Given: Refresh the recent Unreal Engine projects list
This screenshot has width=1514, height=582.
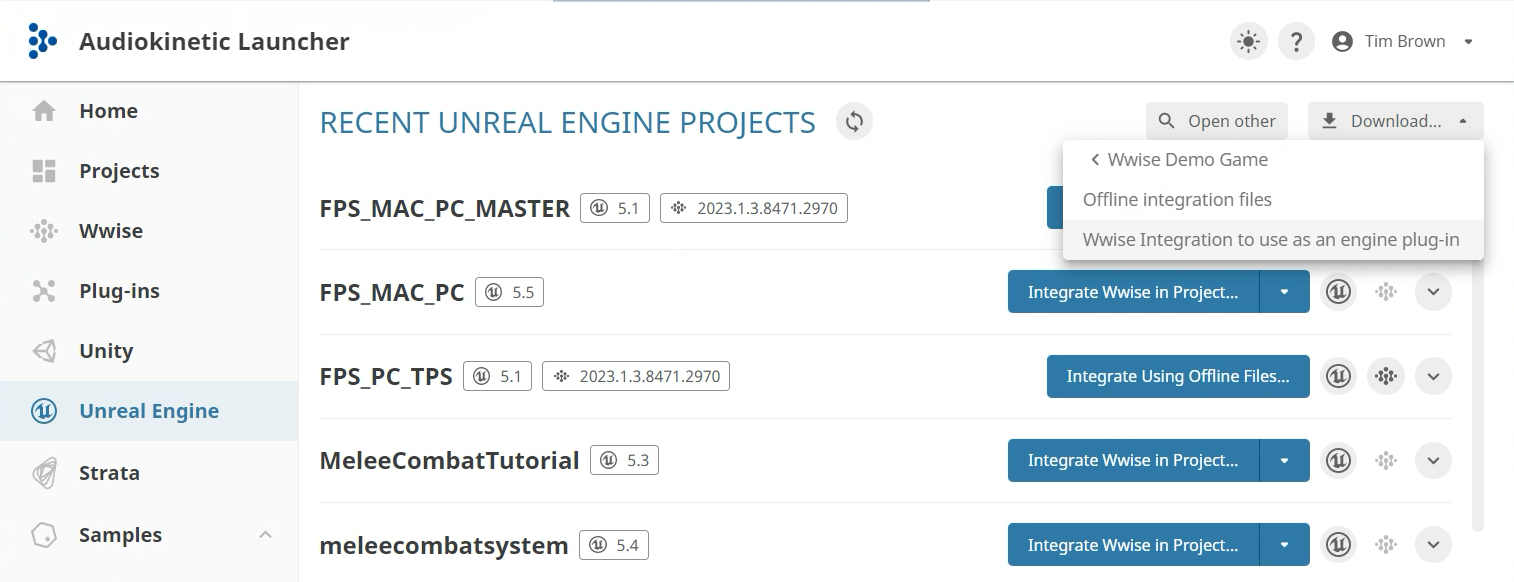Looking at the screenshot, I should [854, 122].
